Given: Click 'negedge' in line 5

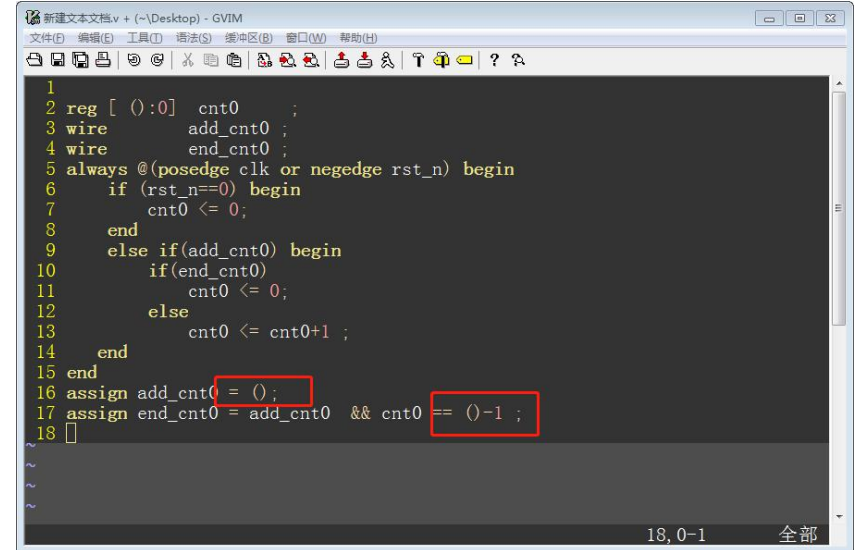Looking at the screenshot, I should 346,169.
